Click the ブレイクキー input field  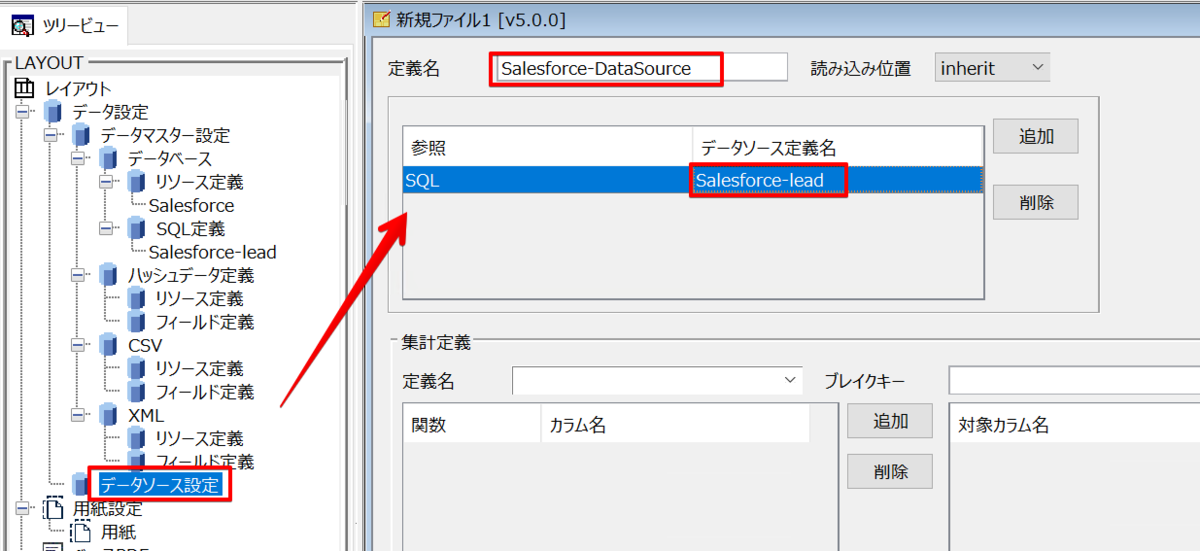tap(1074, 381)
